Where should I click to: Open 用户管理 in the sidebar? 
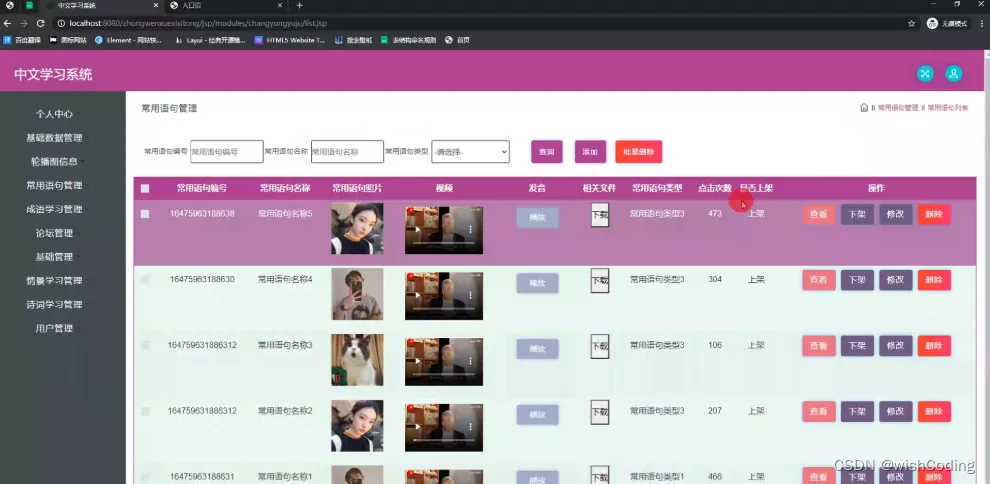point(54,328)
